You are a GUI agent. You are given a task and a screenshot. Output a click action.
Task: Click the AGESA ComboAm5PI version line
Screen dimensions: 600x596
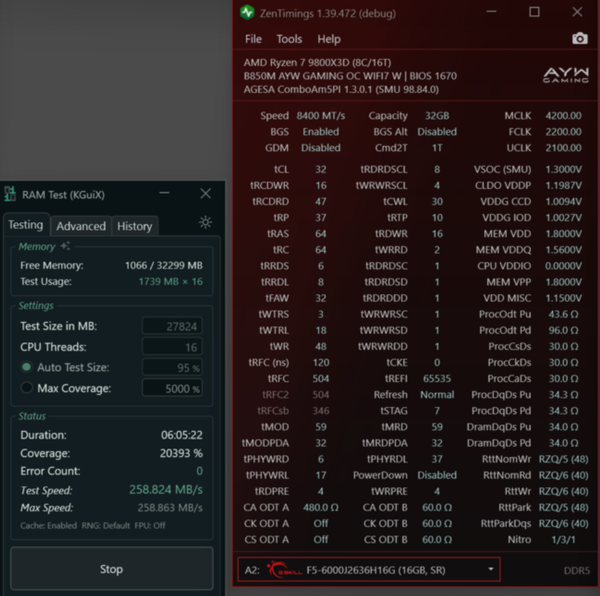click(341, 89)
